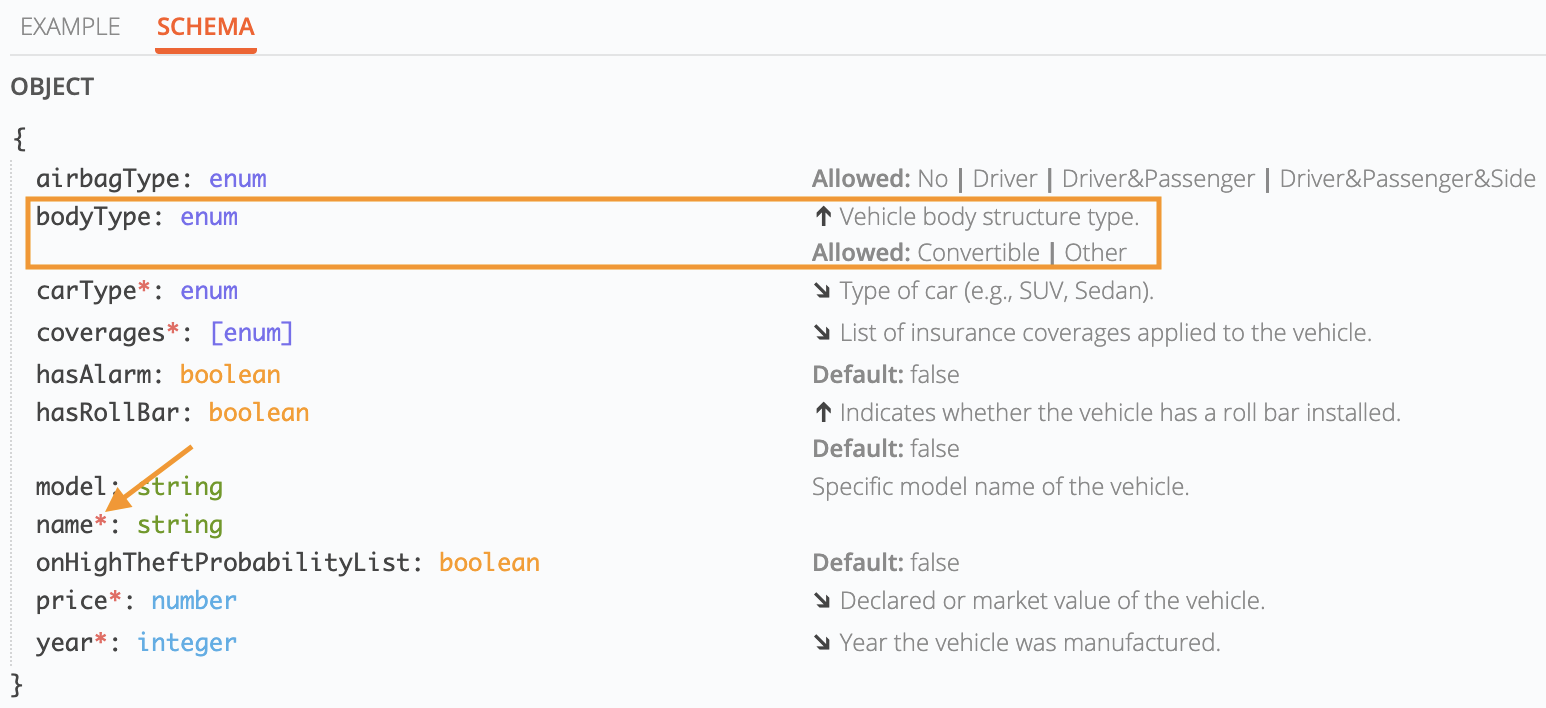Click the red required asterisk after carType
The image size is (1546, 708).
143,289
